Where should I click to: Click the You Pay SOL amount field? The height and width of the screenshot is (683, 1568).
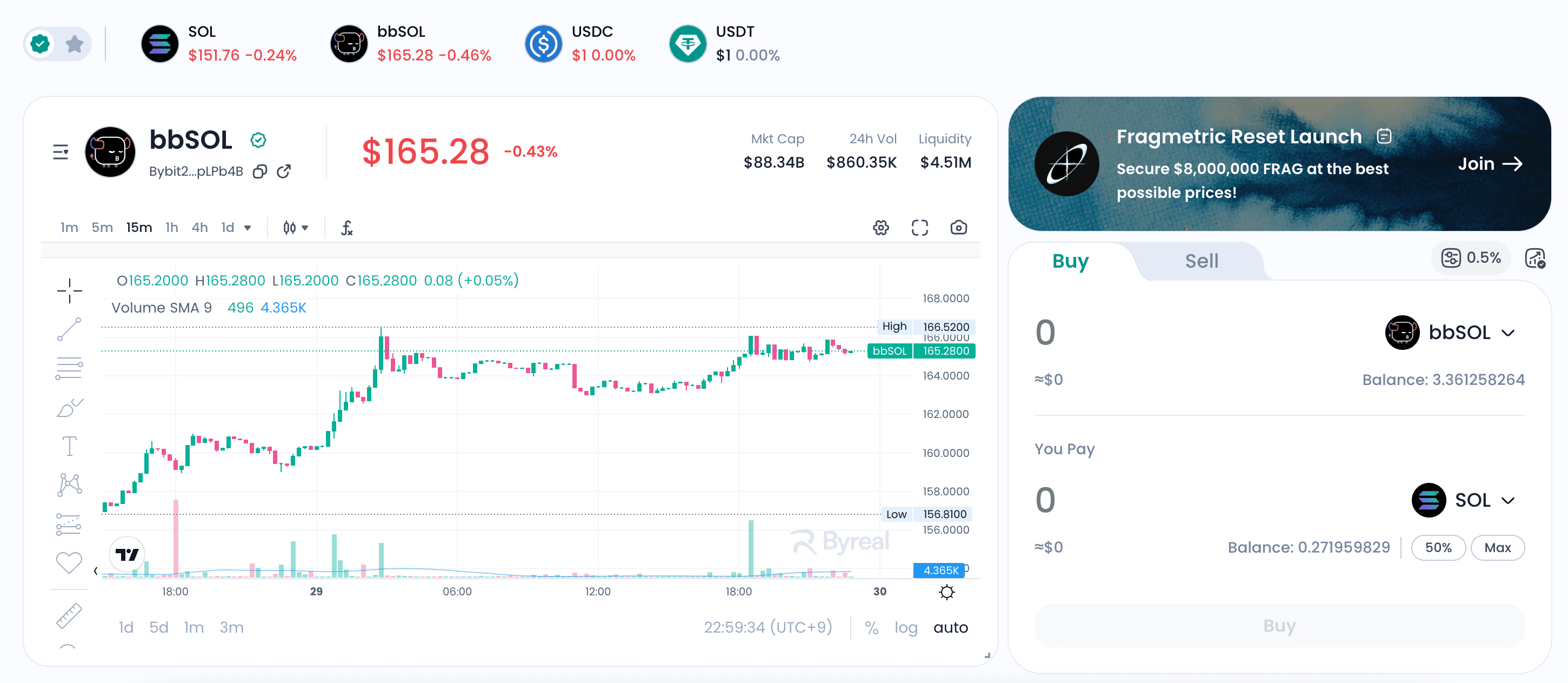[x=1044, y=500]
